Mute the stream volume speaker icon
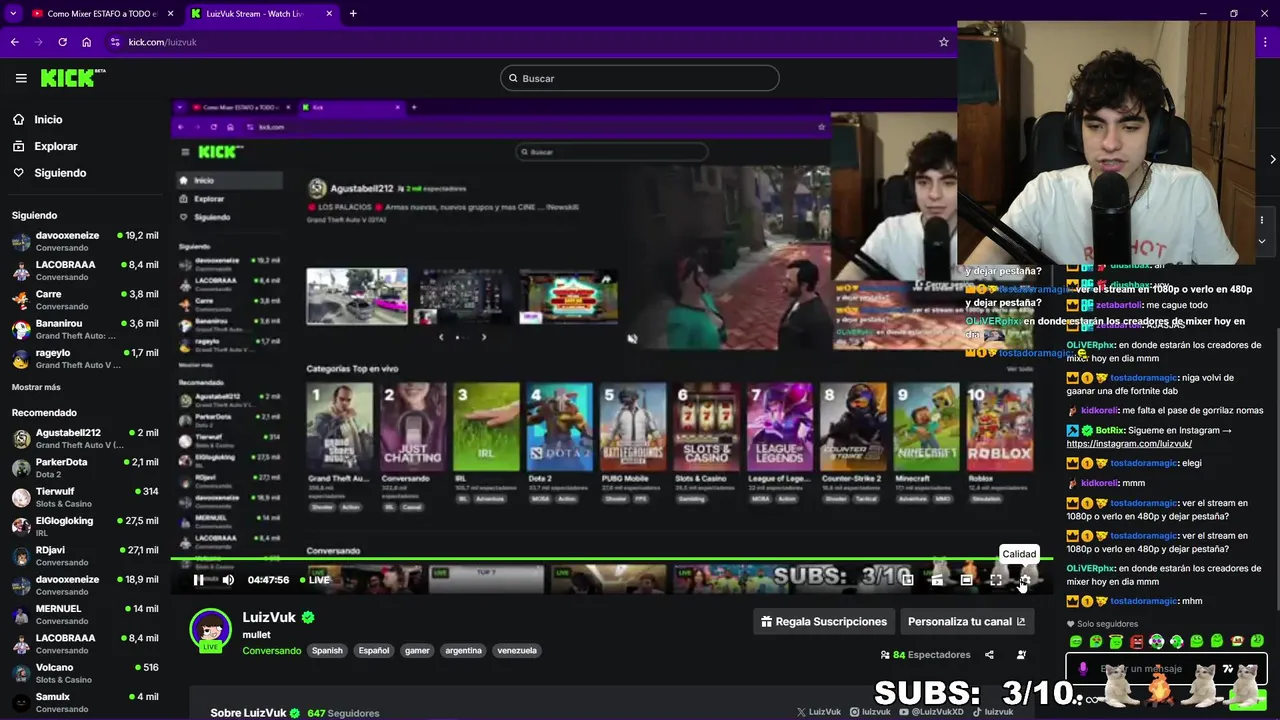This screenshot has height=720, width=1280. 228,580
